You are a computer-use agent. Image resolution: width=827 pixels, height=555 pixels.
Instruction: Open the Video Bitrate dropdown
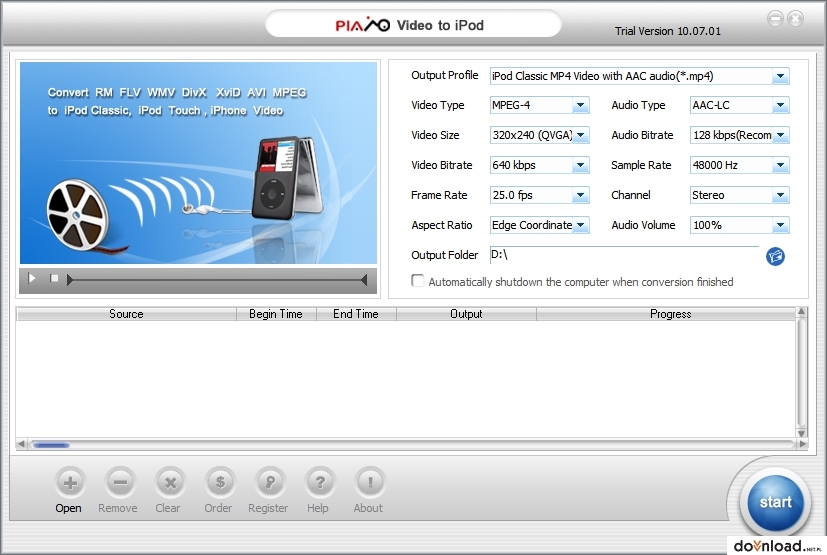point(580,166)
